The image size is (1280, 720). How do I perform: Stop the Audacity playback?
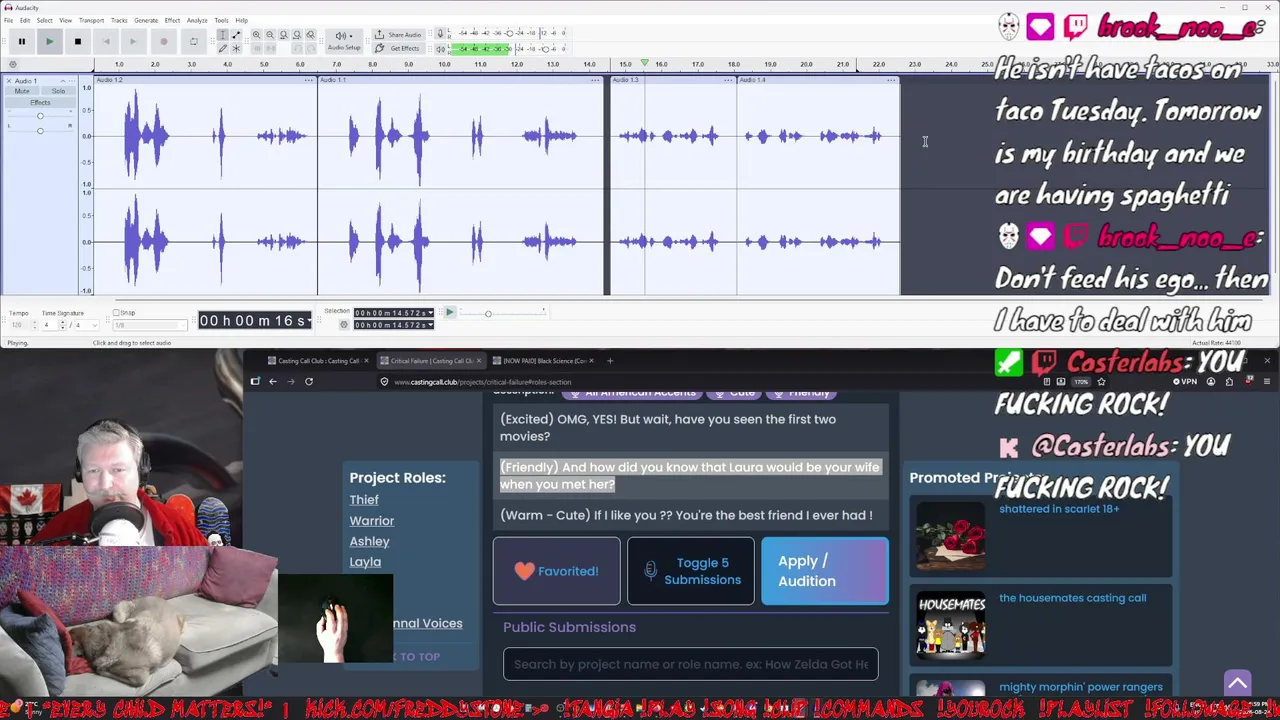(x=77, y=41)
